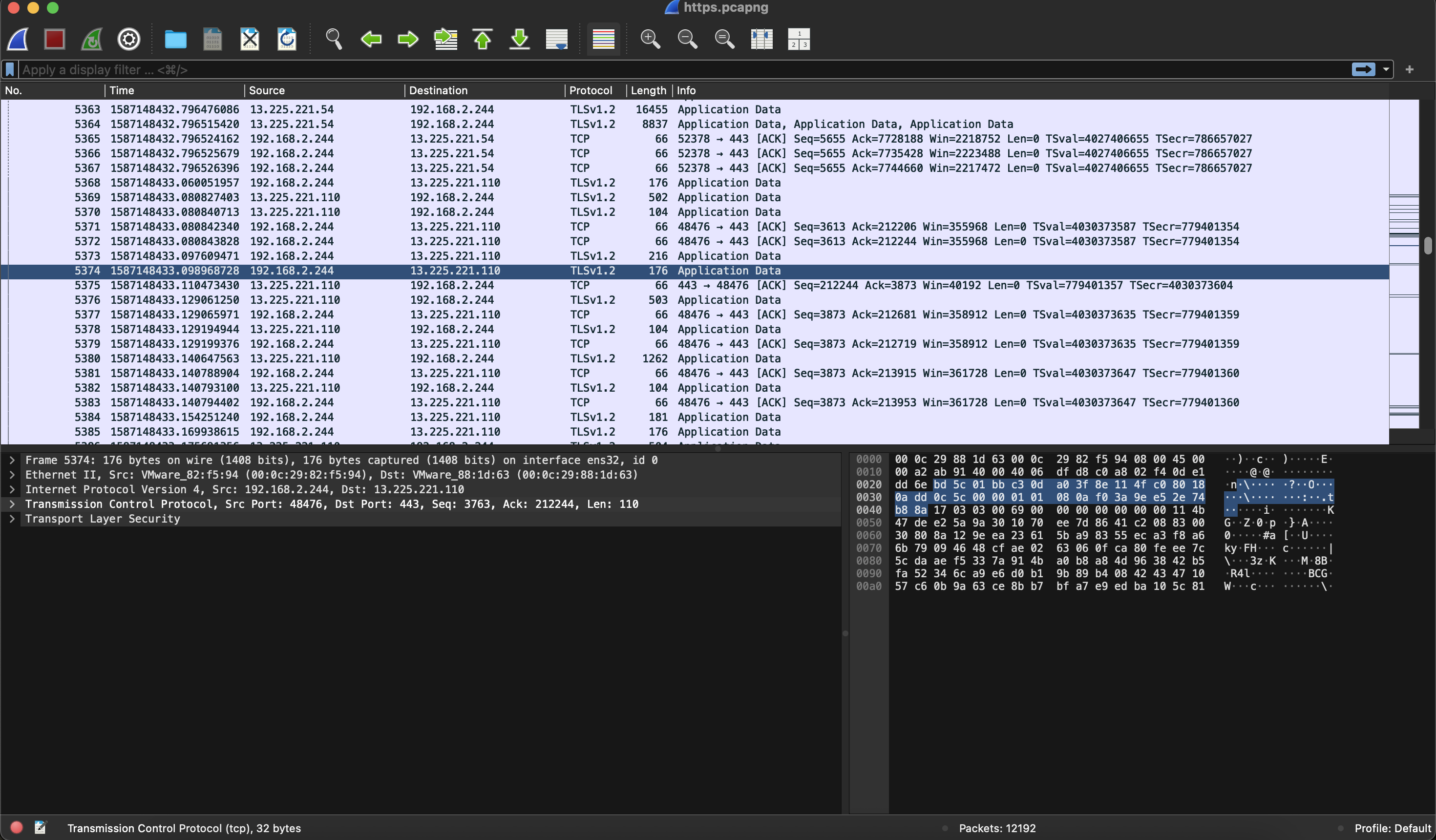Click the find packet magnifier icon
Image resolution: width=1436 pixels, height=840 pixels.
point(334,40)
